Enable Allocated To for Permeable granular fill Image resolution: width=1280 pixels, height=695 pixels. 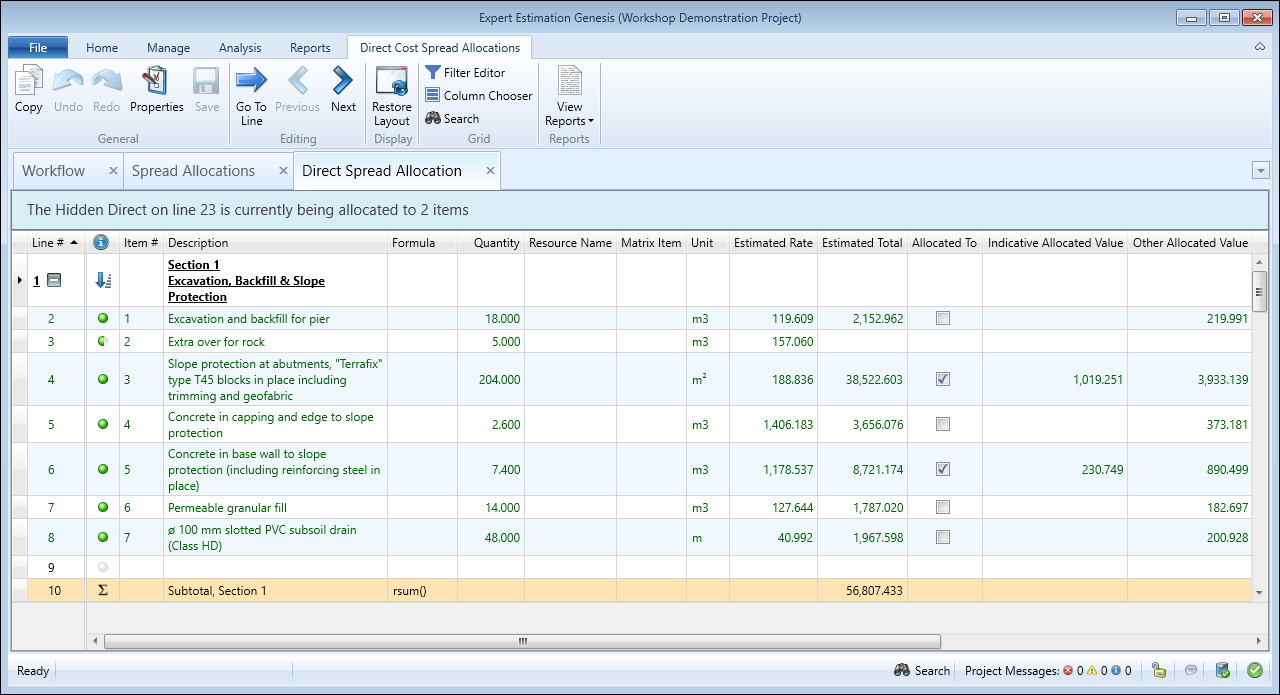point(943,507)
